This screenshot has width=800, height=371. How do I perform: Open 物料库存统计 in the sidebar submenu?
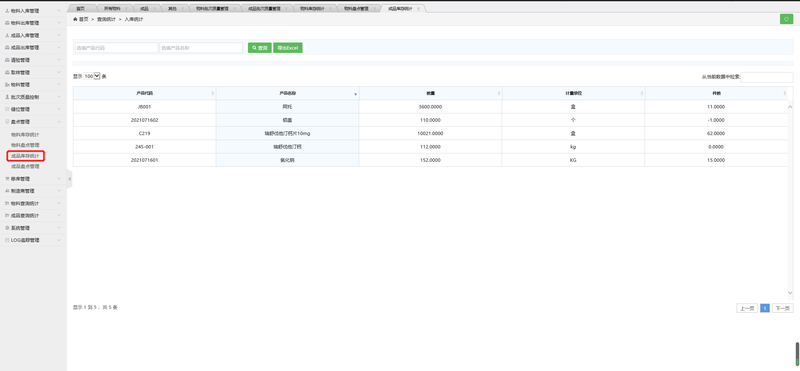(x=25, y=134)
